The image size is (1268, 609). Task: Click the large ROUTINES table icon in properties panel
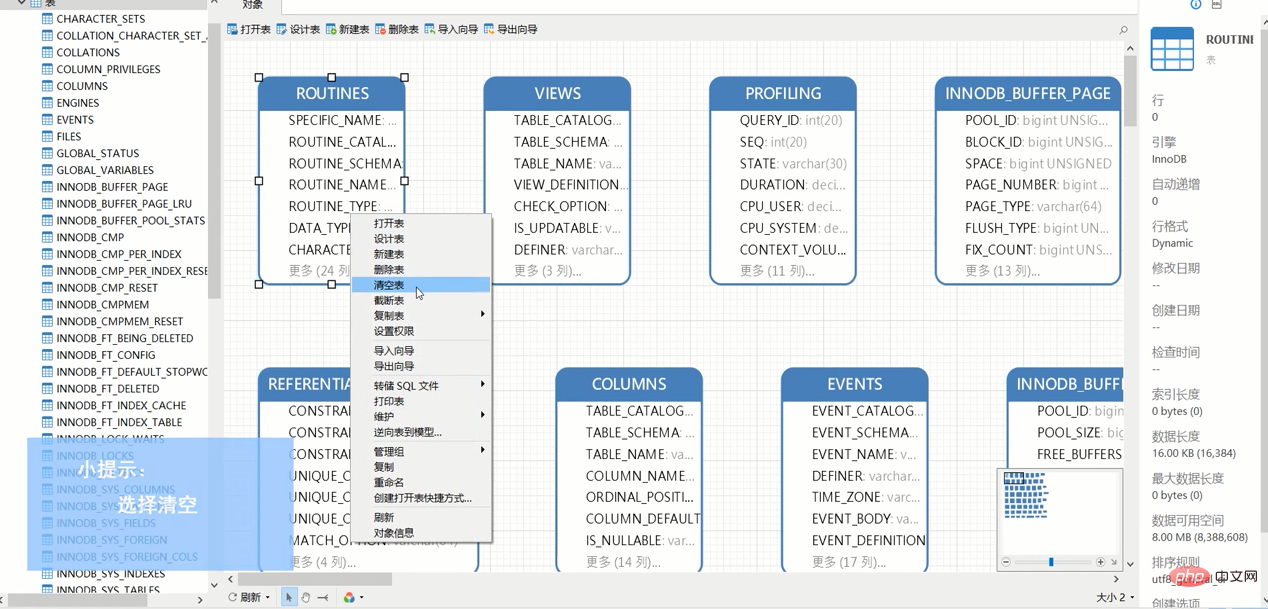click(x=1172, y=49)
